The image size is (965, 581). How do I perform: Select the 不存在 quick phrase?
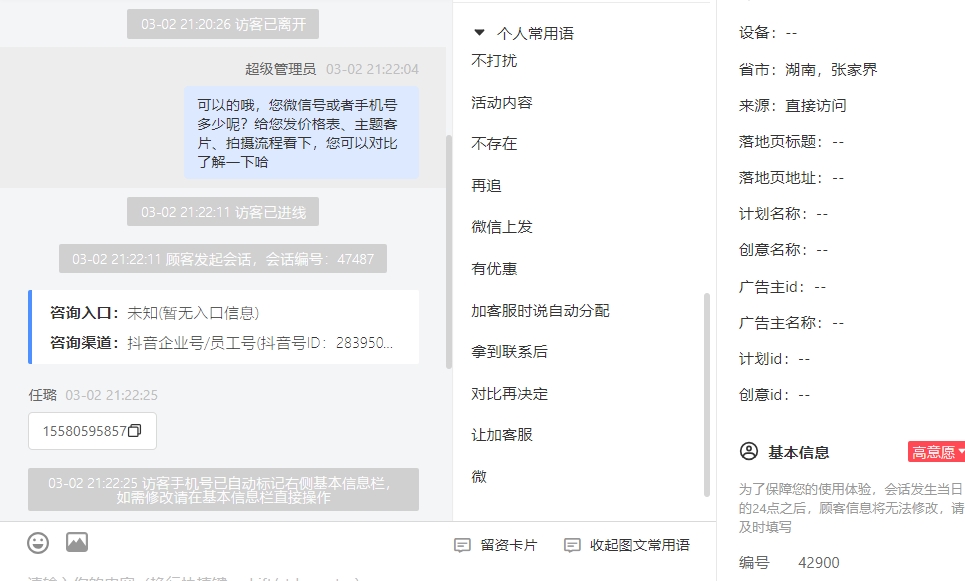(494, 144)
